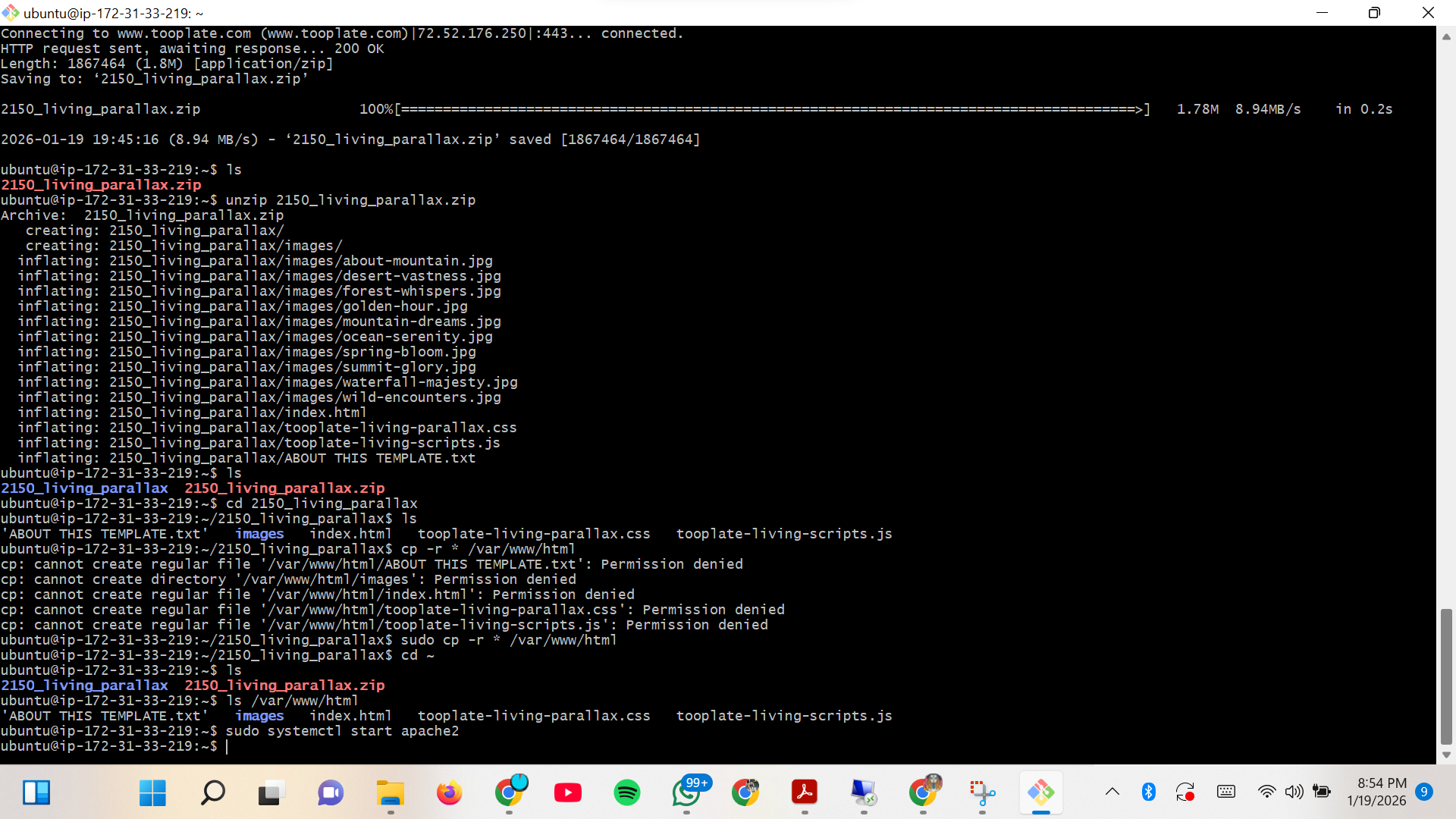Open the Windows Widgets panel icon

36,792
